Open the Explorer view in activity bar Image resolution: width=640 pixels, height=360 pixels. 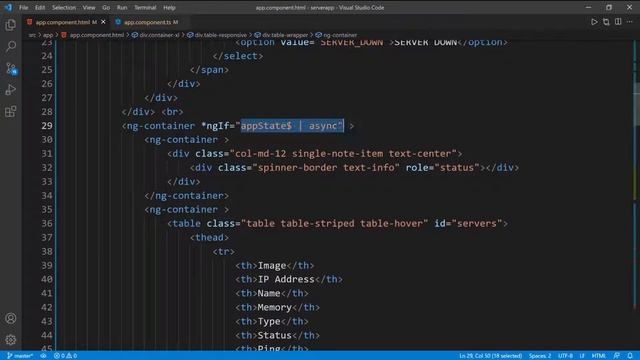coord(11,25)
